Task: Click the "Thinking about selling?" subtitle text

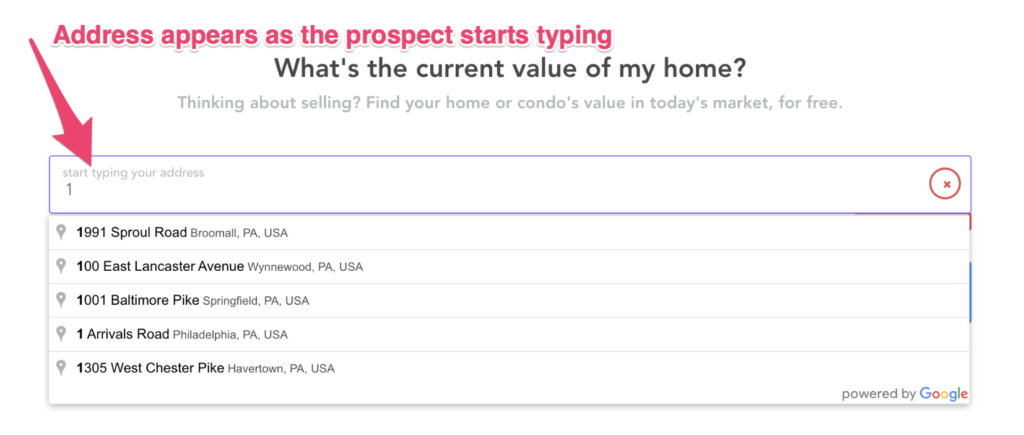Action: pyautogui.click(x=510, y=103)
